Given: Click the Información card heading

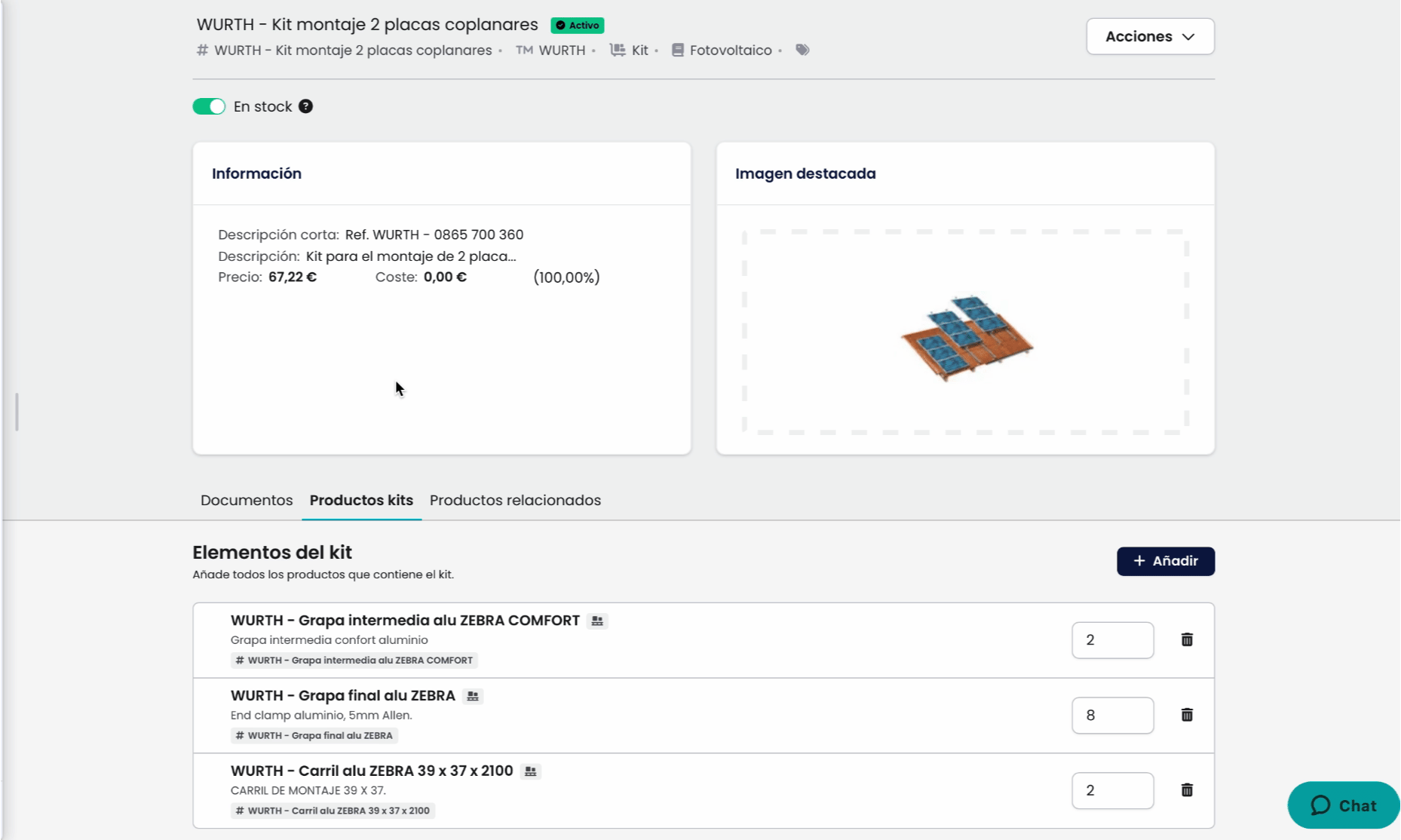Looking at the screenshot, I should click(x=256, y=173).
